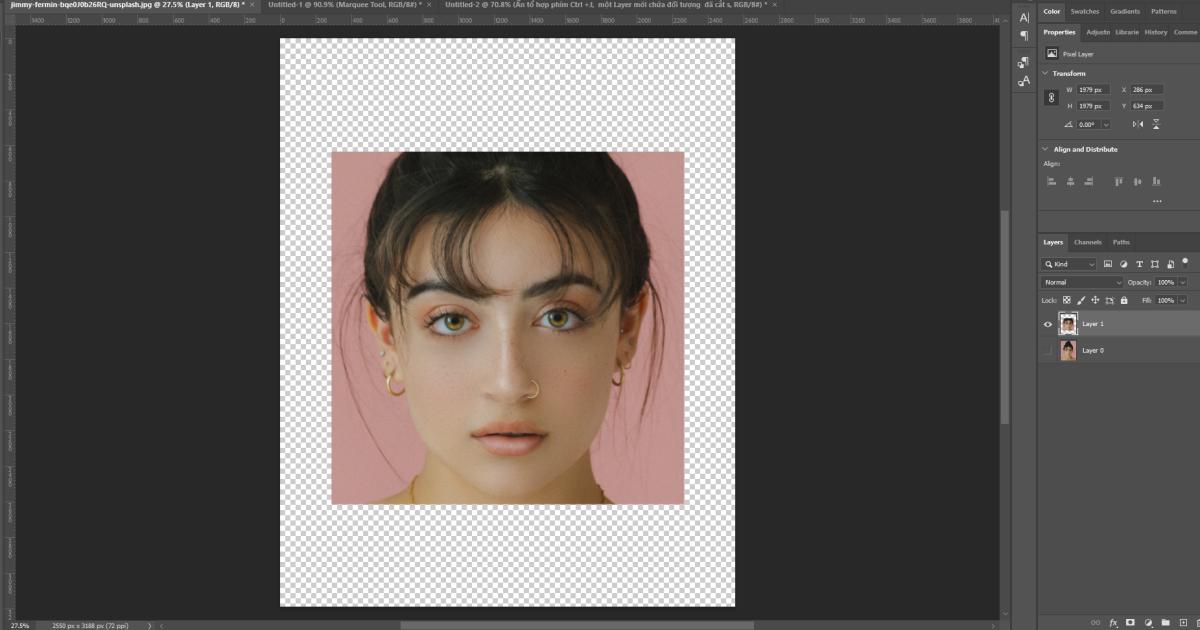This screenshot has height=630, width=1200.
Task: Click the Y position field
Action: click(1147, 106)
